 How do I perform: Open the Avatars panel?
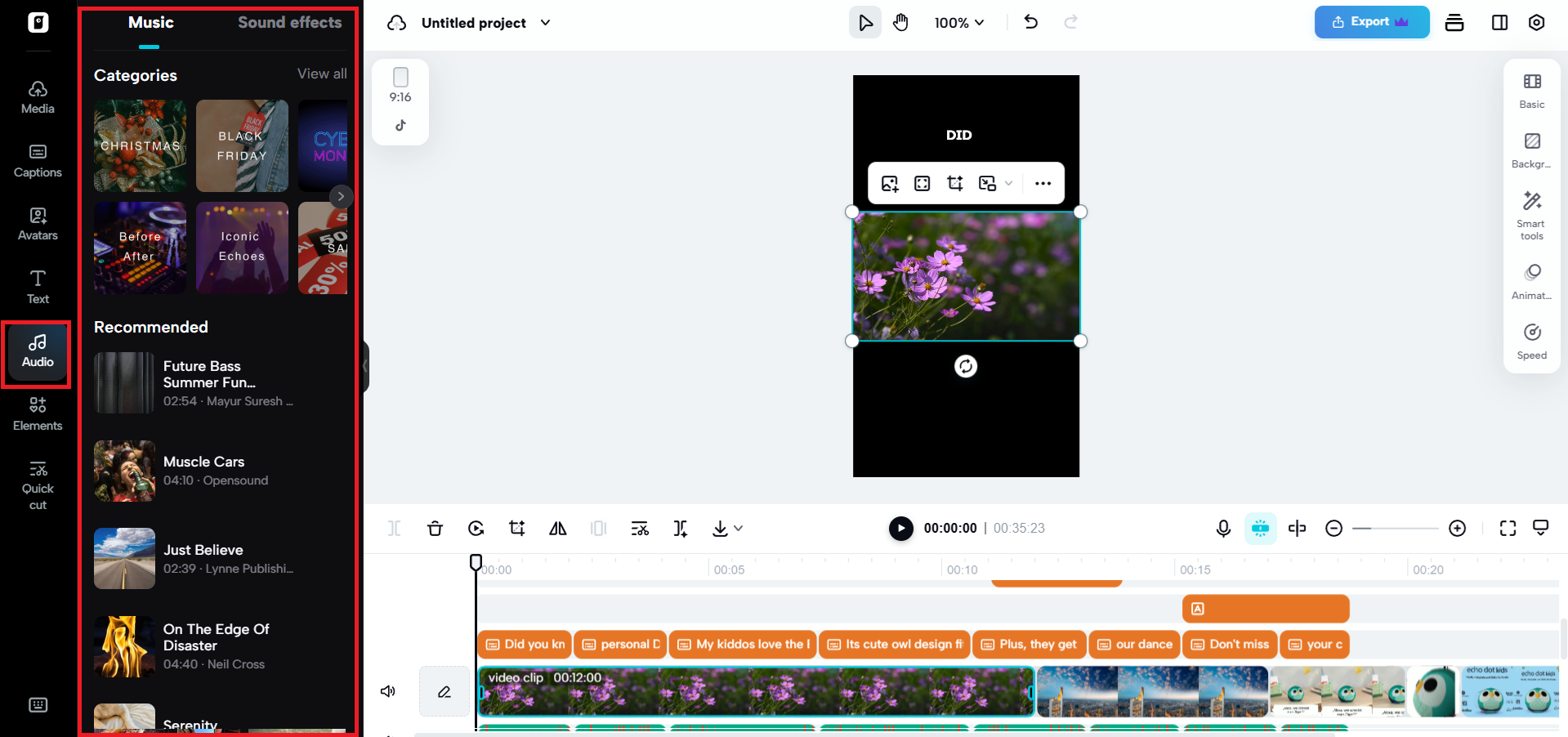point(37,222)
